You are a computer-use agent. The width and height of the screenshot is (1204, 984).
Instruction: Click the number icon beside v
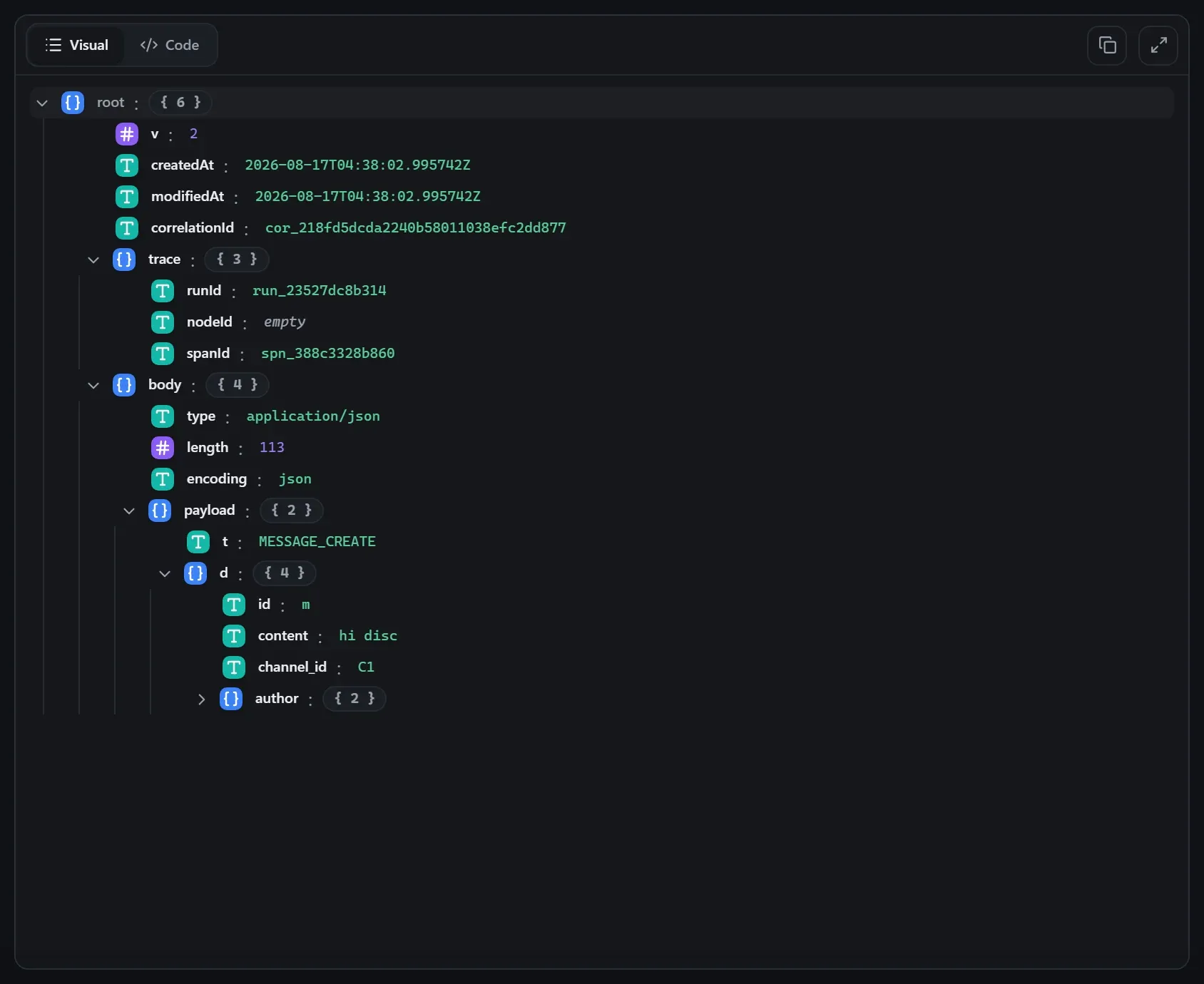tap(127, 134)
